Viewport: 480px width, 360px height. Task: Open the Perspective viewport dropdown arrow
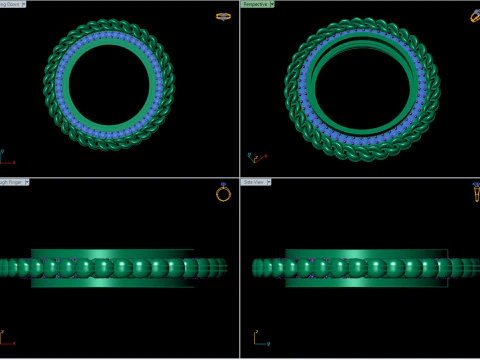click(272, 4)
